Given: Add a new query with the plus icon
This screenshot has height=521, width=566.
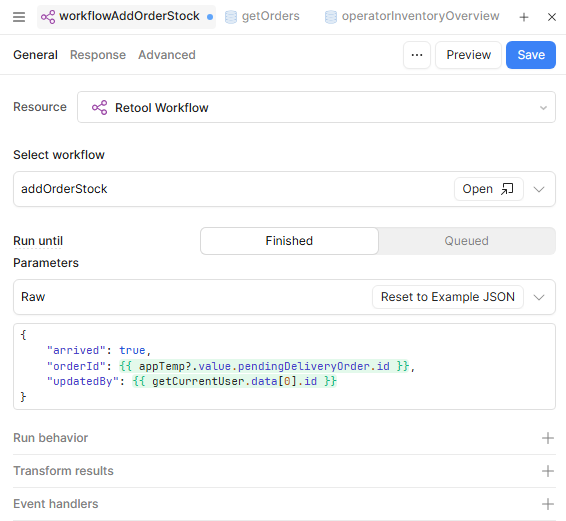Looking at the screenshot, I should [x=524, y=17].
